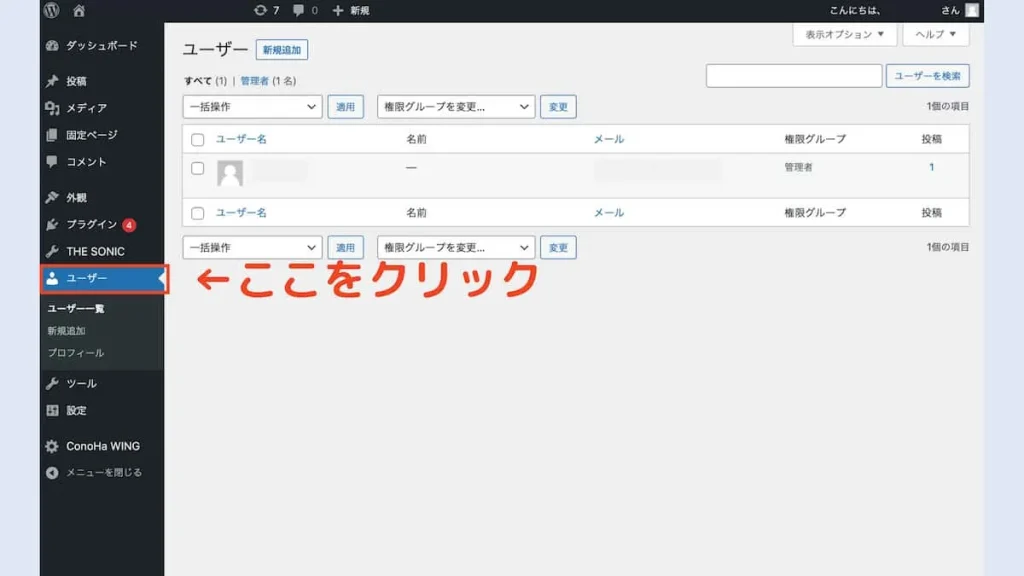Tick select-all checkbox in table header
Screen dimensions: 1024x576
click(197, 139)
